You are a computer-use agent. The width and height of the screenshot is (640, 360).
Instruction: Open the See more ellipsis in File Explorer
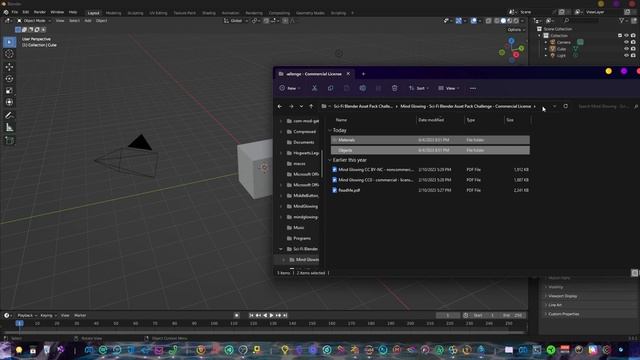click(x=473, y=88)
